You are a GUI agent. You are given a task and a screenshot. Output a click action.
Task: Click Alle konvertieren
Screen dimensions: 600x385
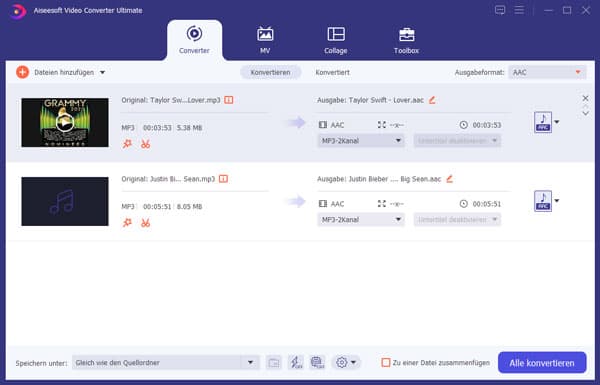click(542, 362)
